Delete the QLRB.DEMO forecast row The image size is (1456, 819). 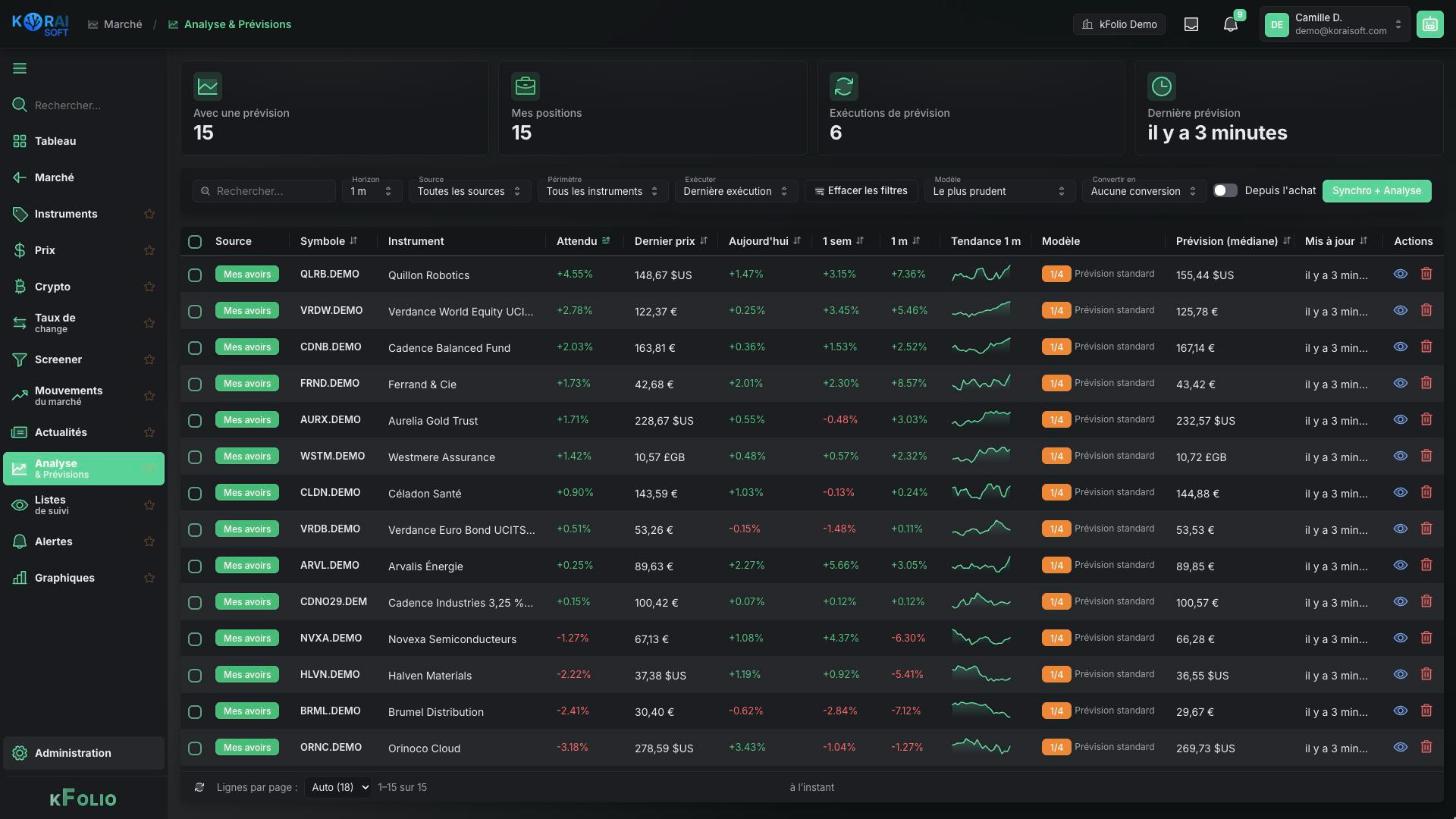pos(1426,274)
